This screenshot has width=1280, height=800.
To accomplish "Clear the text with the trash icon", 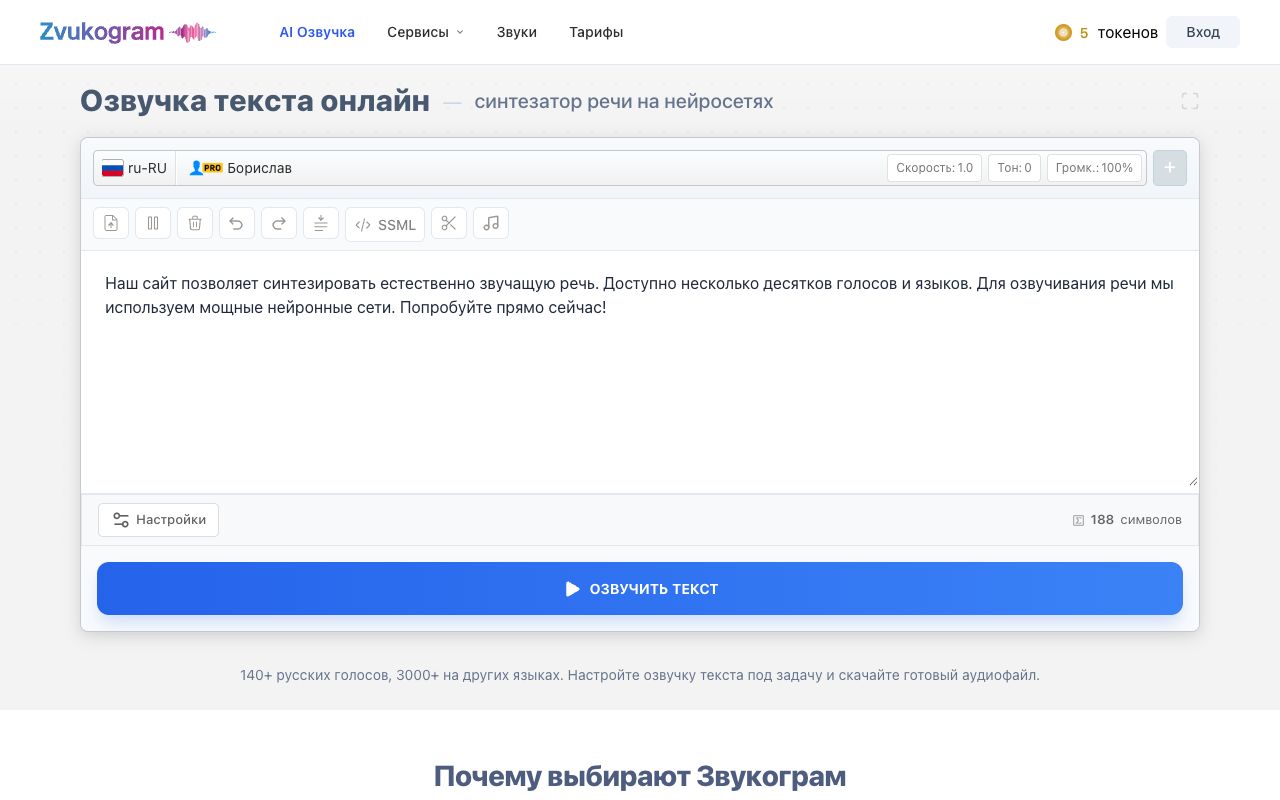I will (195, 223).
